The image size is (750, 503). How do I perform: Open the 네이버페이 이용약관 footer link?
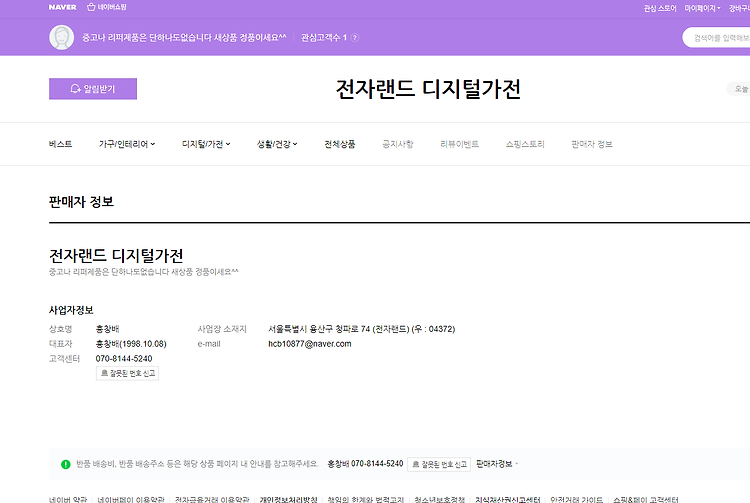tap(131, 500)
